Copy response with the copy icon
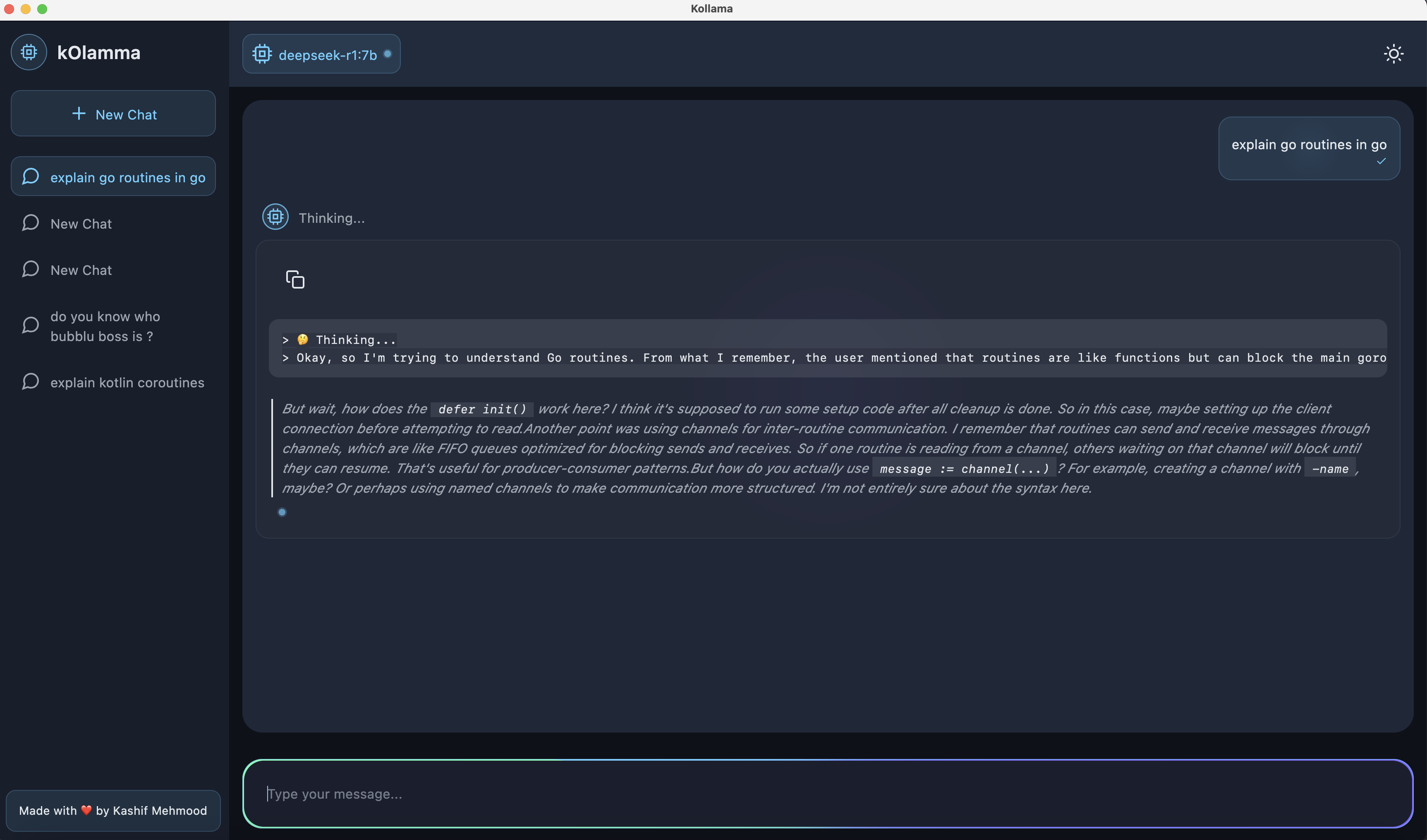This screenshot has height=840, width=1427. 295,279
